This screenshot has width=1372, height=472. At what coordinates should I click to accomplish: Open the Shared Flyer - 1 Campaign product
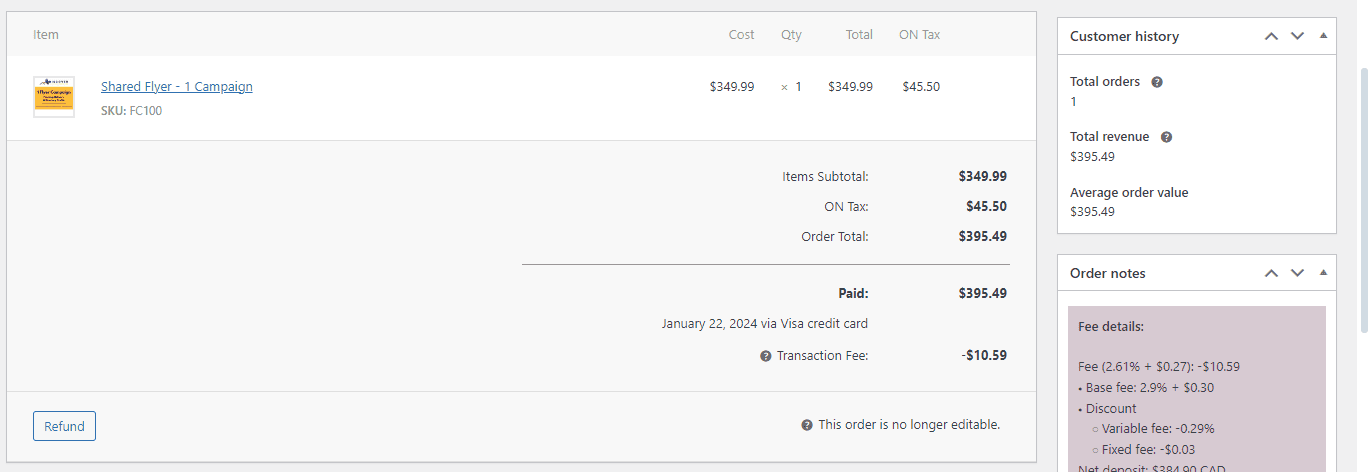click(x=177, y=87)
